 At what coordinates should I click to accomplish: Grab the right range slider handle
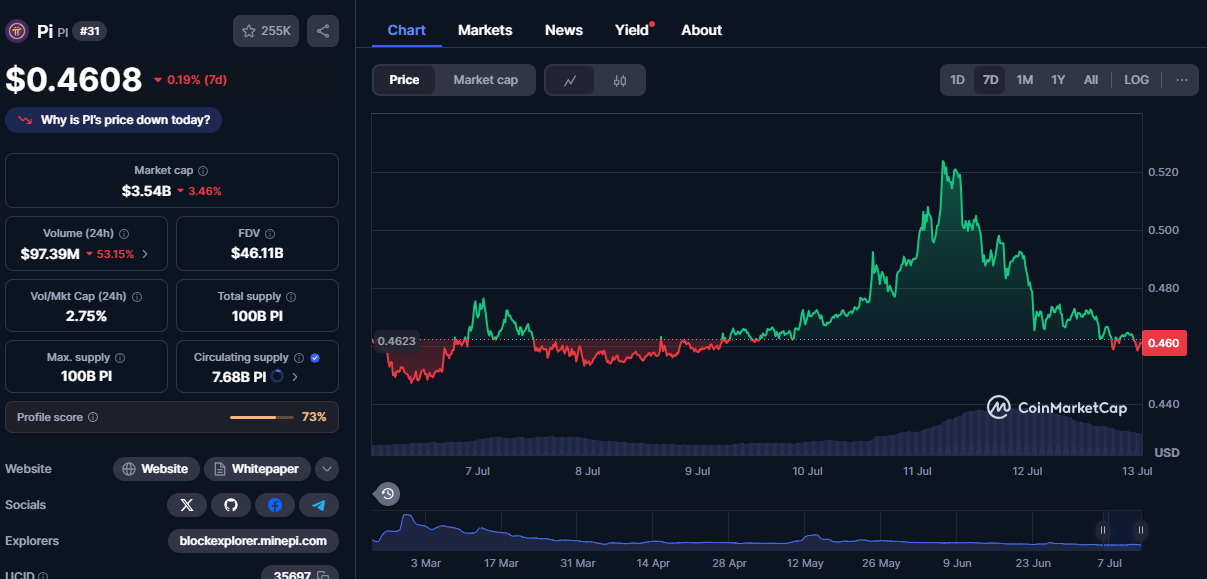coord(1140,530)
